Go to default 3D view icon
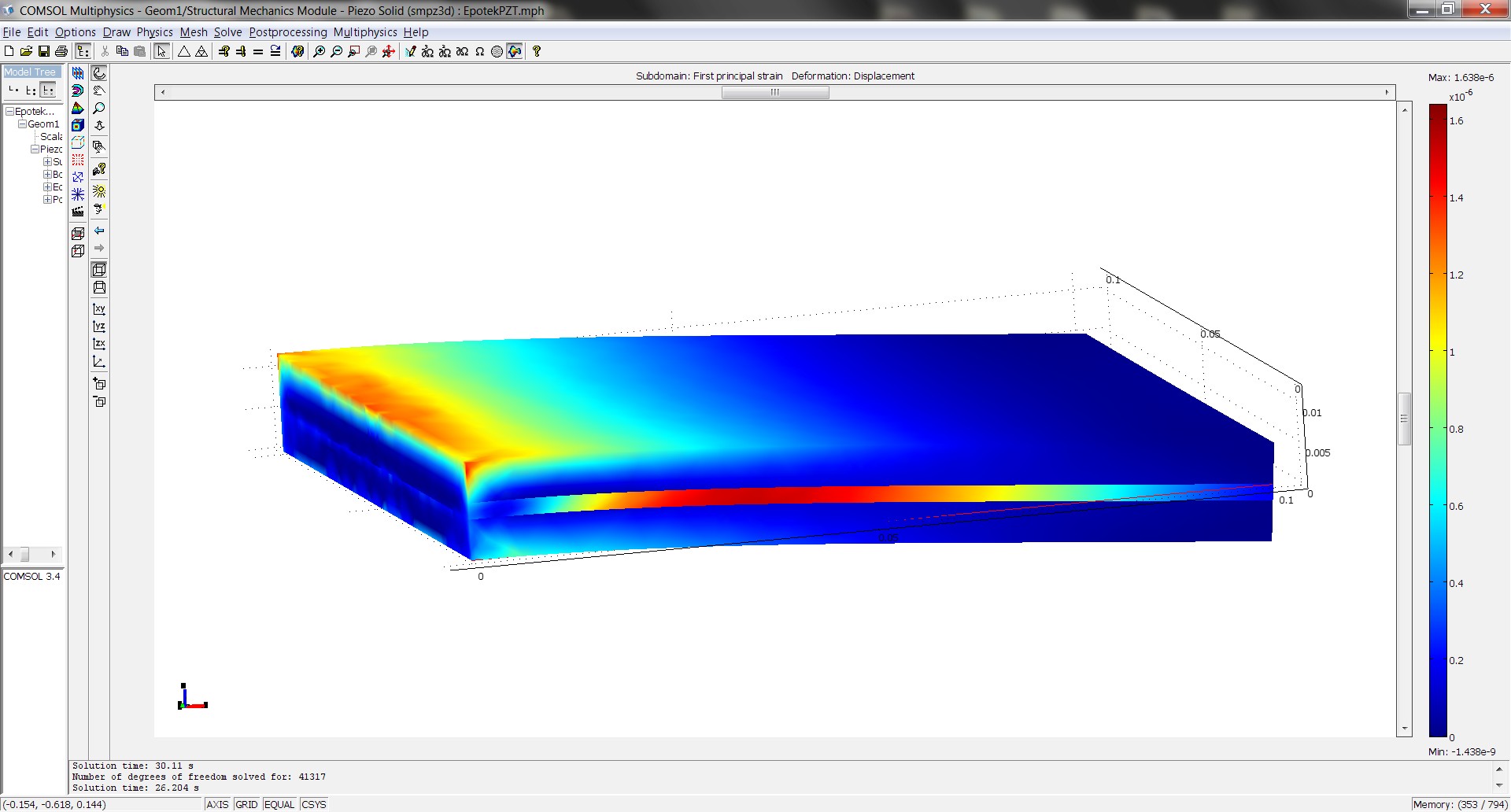This screenshot has height=812, width=1511. point(99,362)
